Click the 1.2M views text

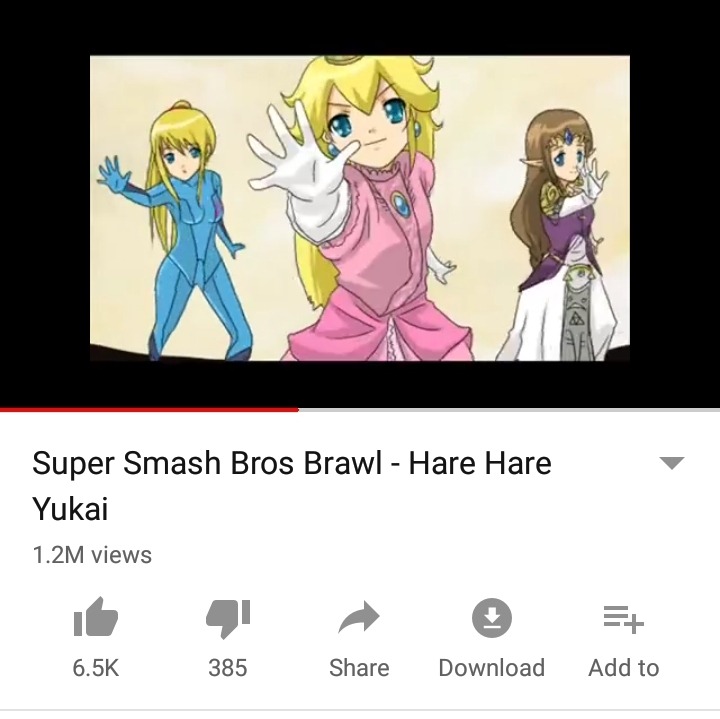[92, 555]
